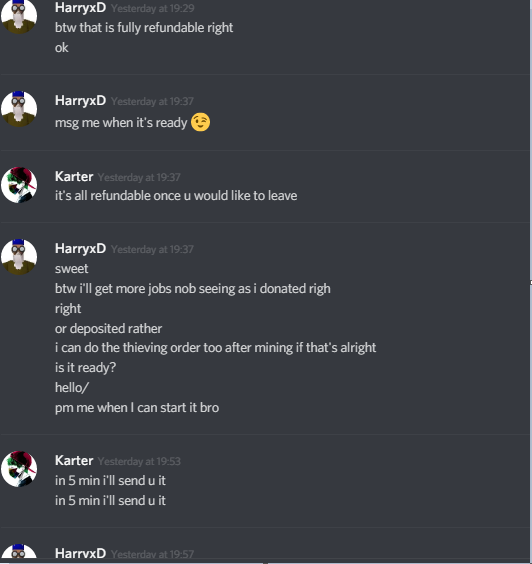Viewport: 532px width, 564px height.
Task: Select the message 'btw that is fully refundable right'
Action: click(x=144, y=28)
